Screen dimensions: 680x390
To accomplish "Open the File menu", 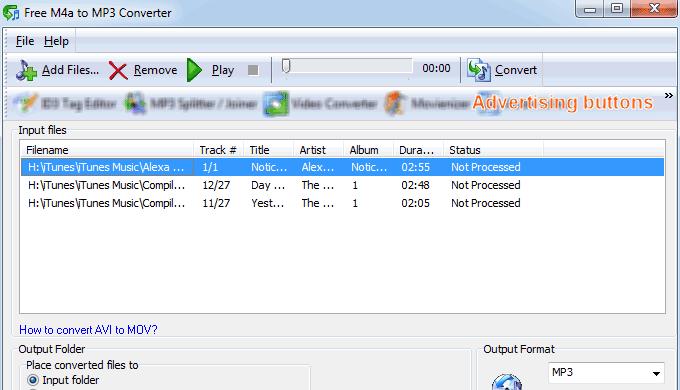I will click(x=25, y=41).
